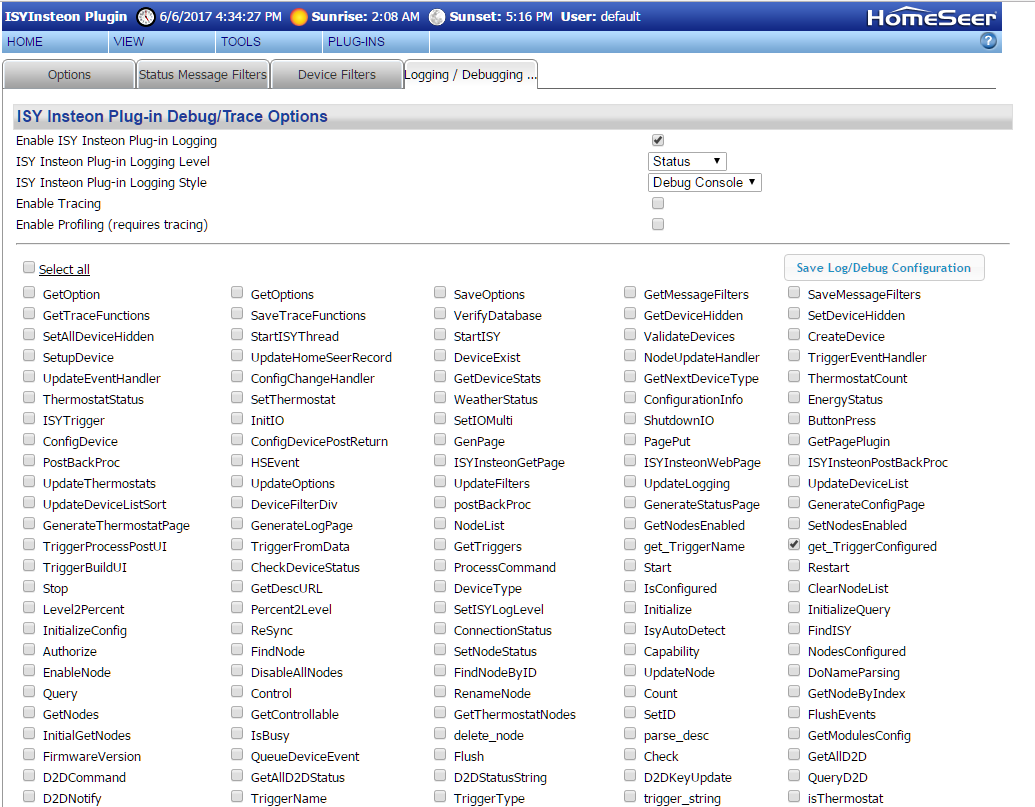Check the Stop checkbox

coord(28,587)
